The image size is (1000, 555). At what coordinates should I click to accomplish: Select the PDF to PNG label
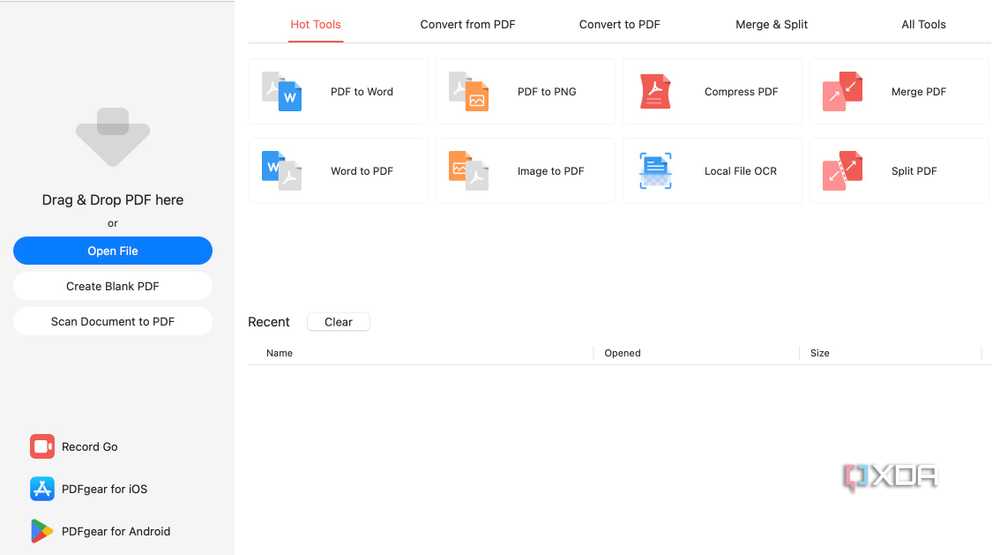click(x=547, y=91)
